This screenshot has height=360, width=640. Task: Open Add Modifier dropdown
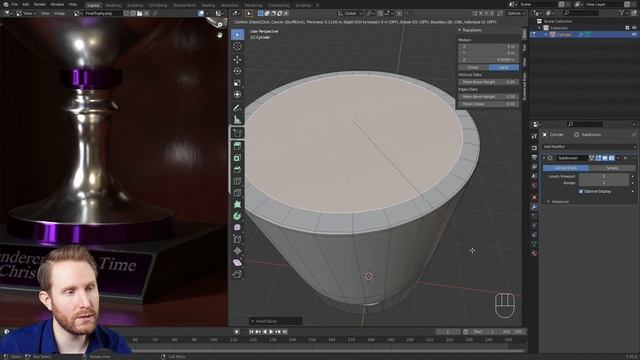(x=589, y=147)
